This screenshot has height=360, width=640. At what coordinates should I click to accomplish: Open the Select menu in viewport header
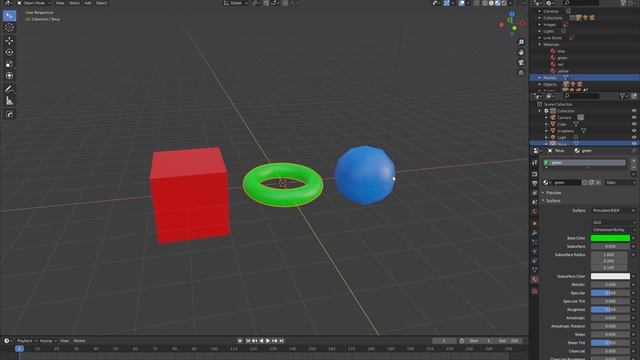[74, 3]
